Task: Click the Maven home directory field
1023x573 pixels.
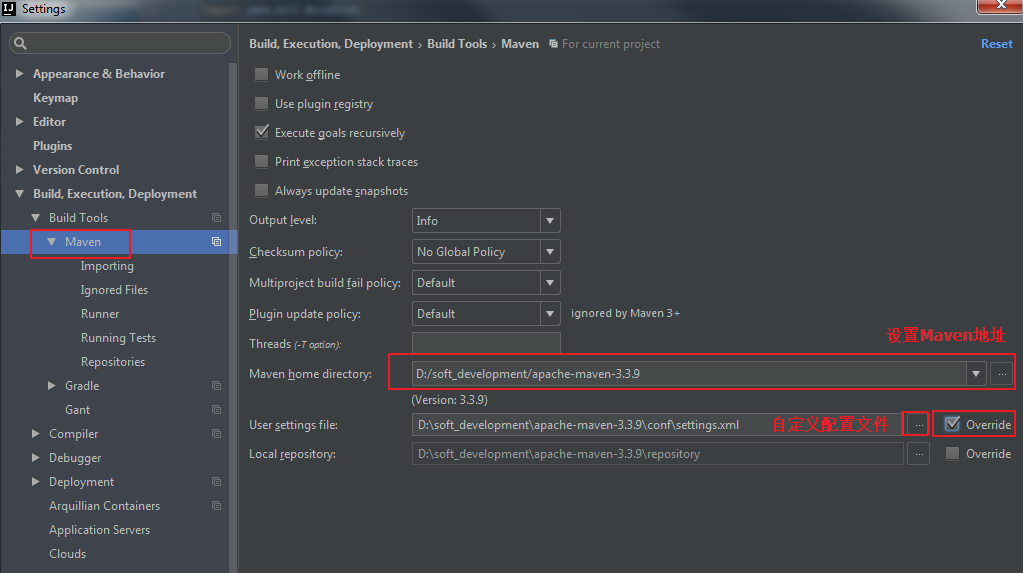Action: [x=689, y=374]
